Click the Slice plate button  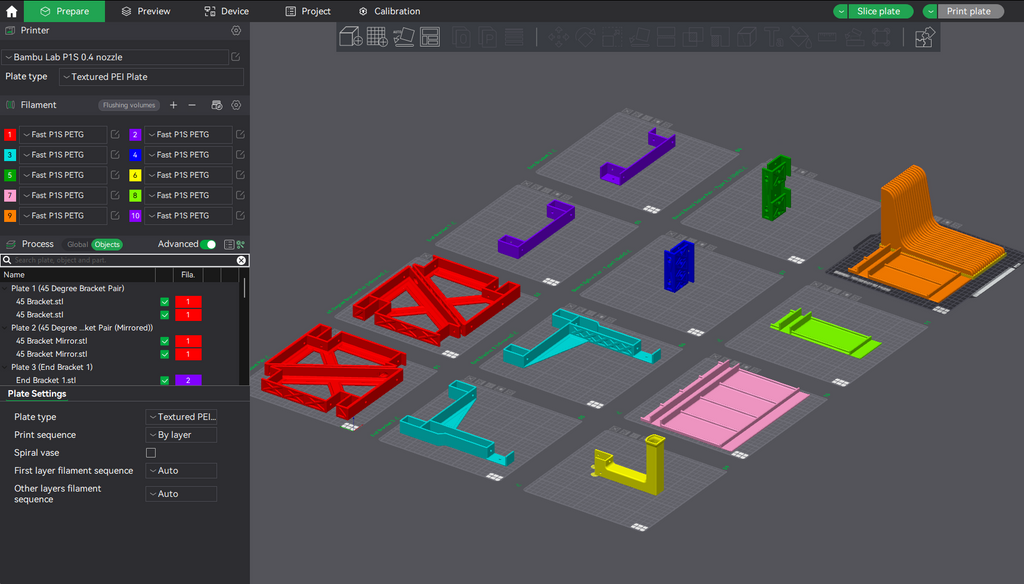[x=878, y=11]
